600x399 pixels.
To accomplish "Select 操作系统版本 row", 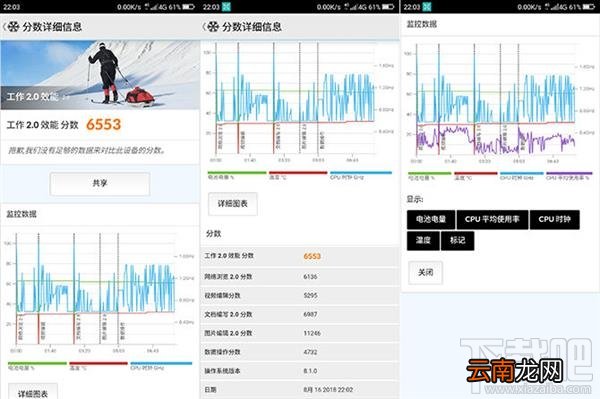I will tap(300, 371).
